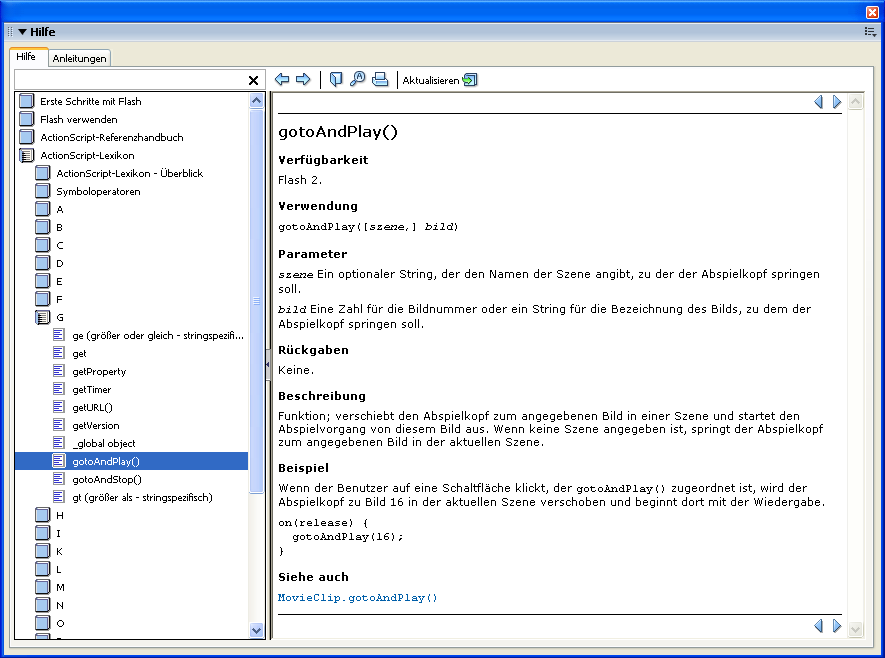The width and height of the screenshot is (885, 658).
Task: Navigate back using the blue left arrow
Action: (283, 79)
